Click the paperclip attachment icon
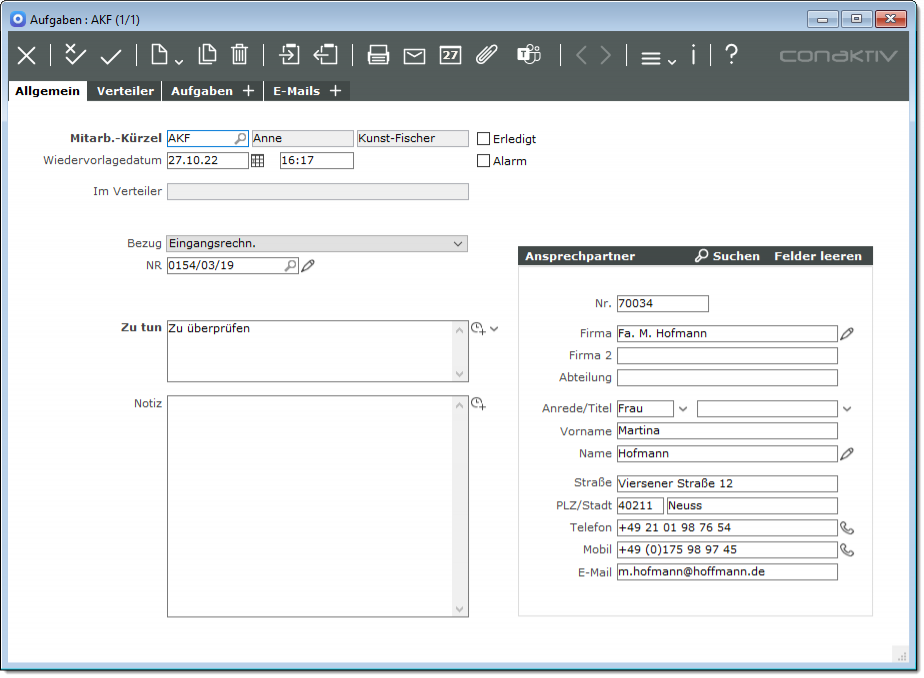Viewport: 924px width, 678px height. [x=486, y=56]
